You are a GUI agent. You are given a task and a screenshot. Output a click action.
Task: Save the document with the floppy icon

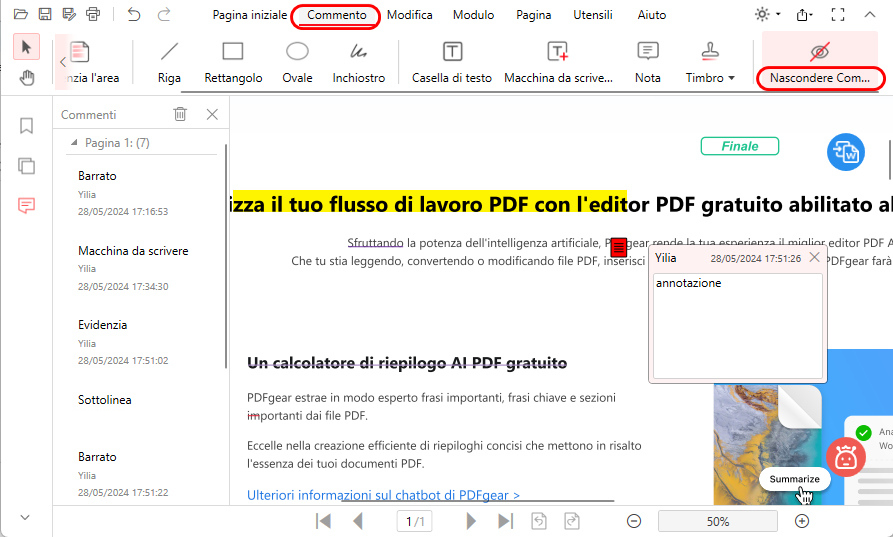[x=44, y=14]
